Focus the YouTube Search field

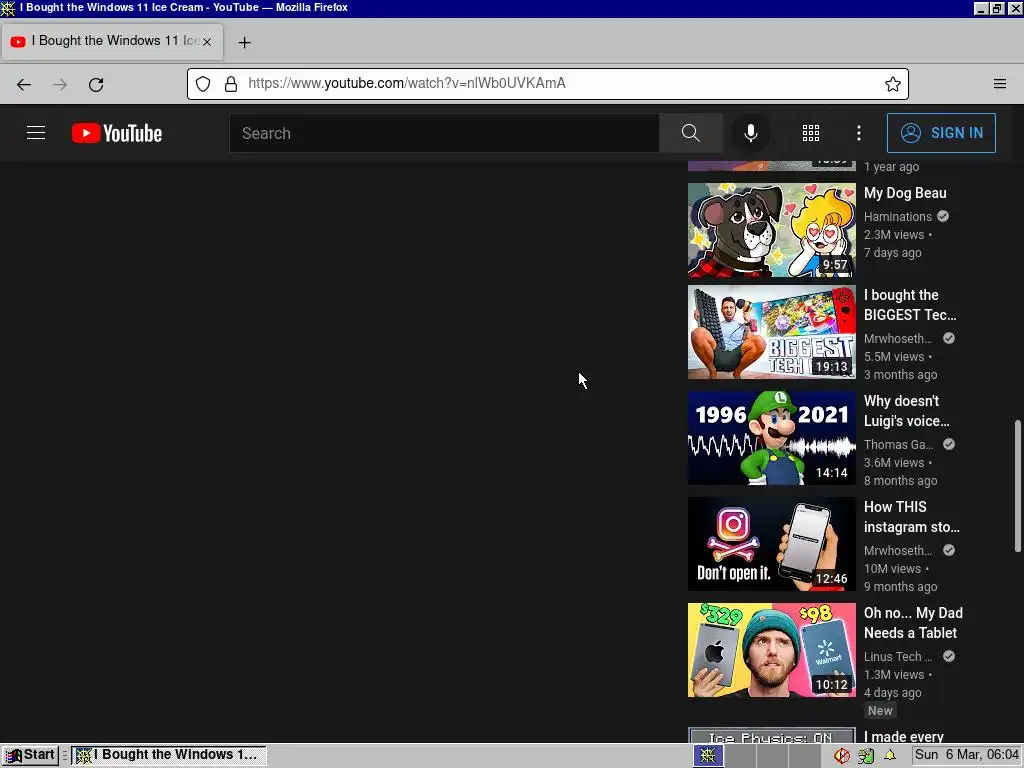[444, 133]
